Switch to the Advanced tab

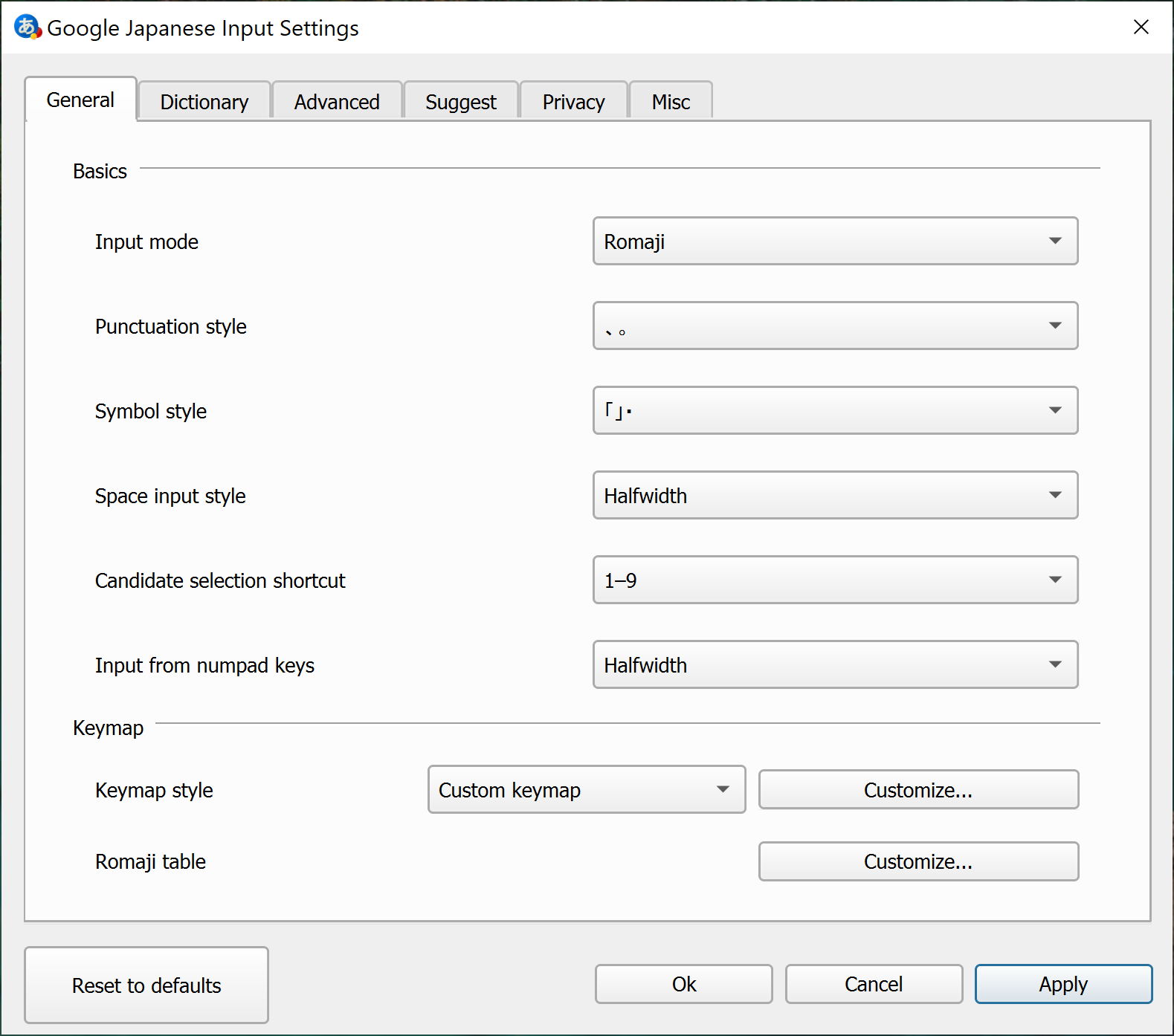point(337,102)
